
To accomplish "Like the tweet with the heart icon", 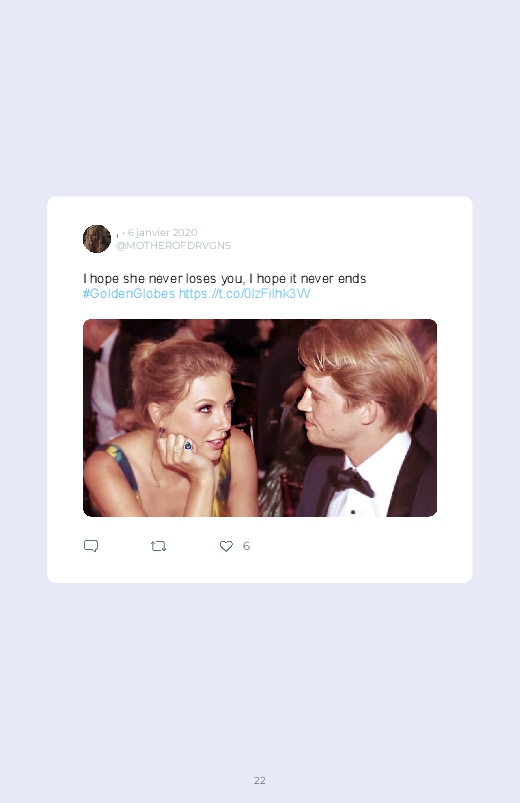I will (226, 546).
